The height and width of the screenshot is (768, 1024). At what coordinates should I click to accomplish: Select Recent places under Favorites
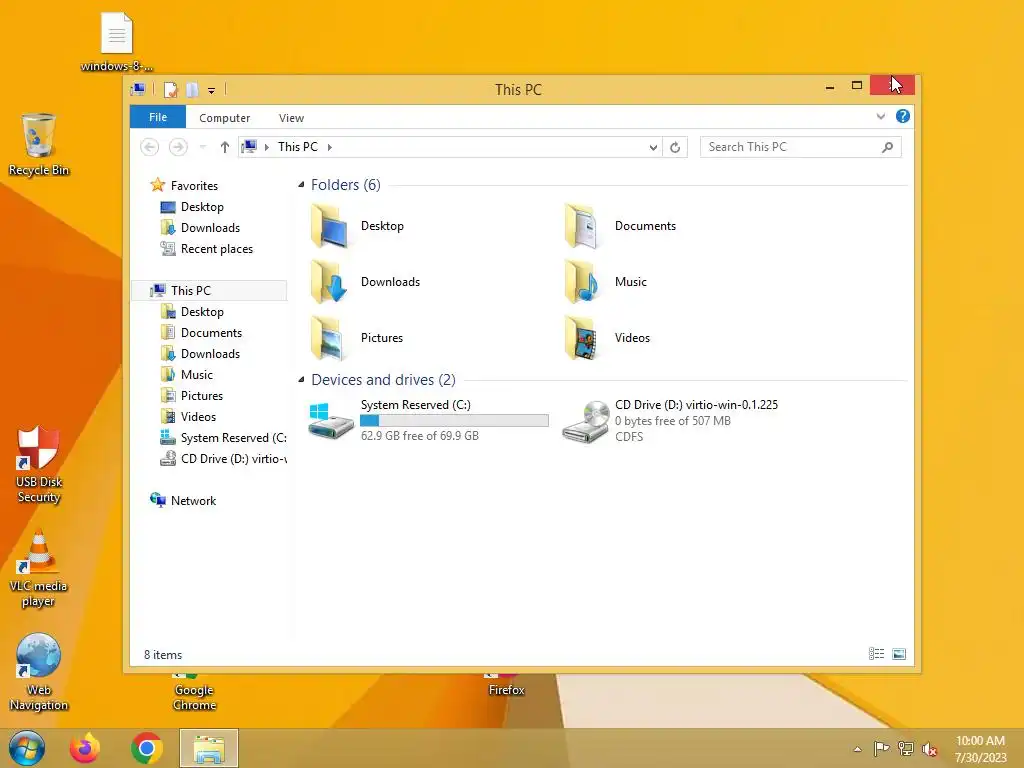[x=217, y=249]
